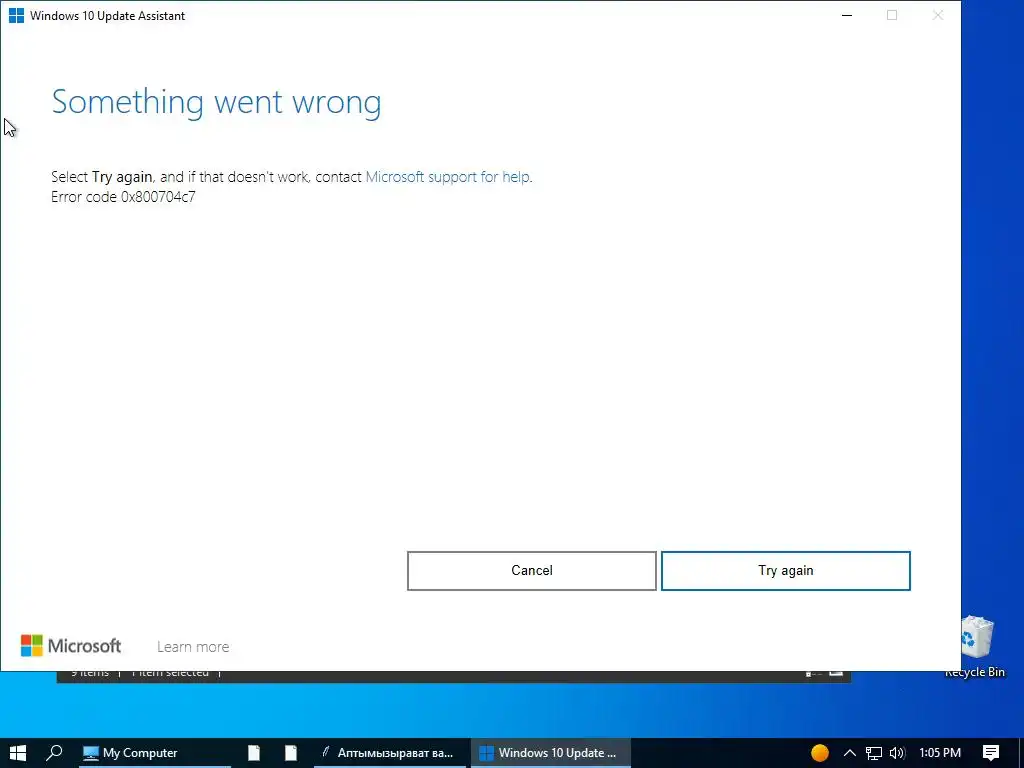Open Microsoft support for help link
1024x768 pixels.
447,176
